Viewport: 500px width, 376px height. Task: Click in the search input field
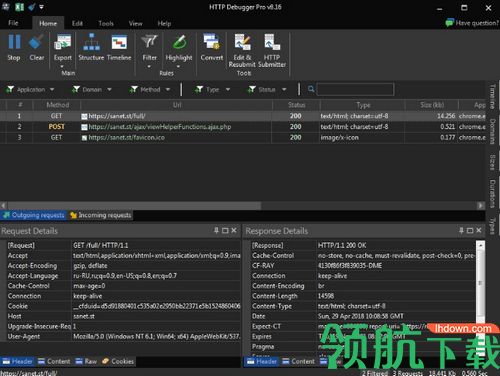[x=355, y=89]
